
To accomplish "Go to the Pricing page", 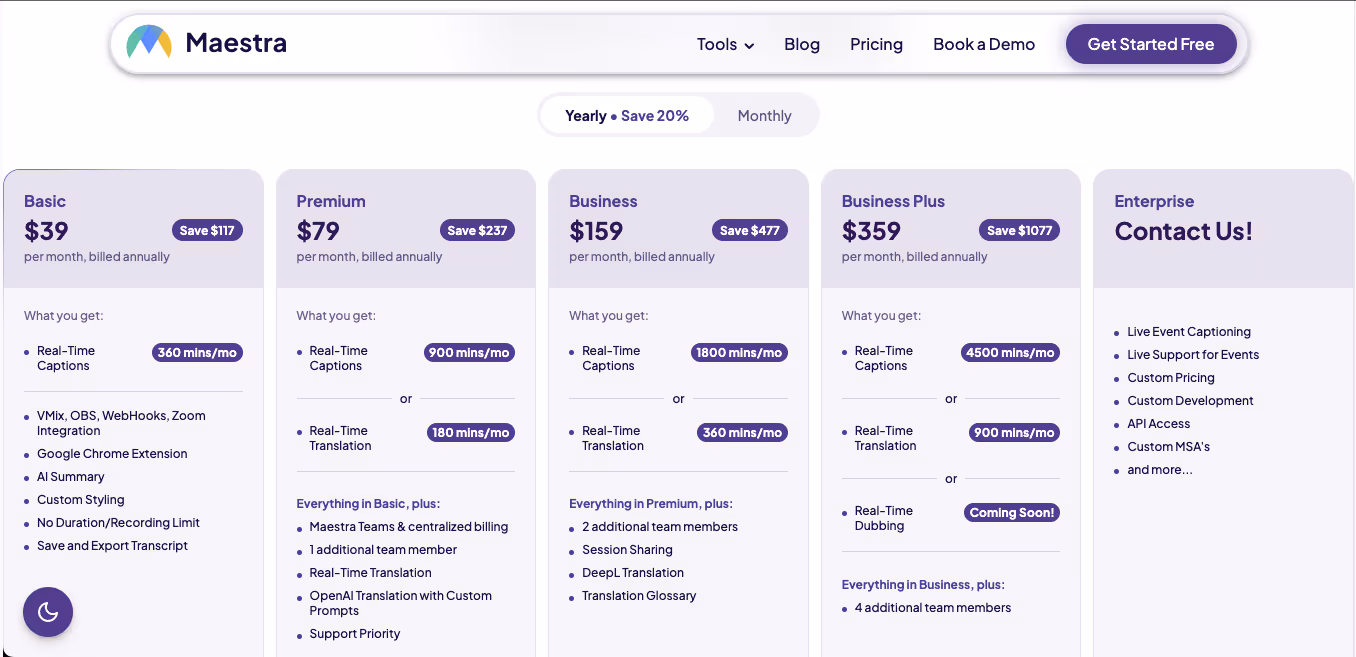I will (x=876, y=44).
